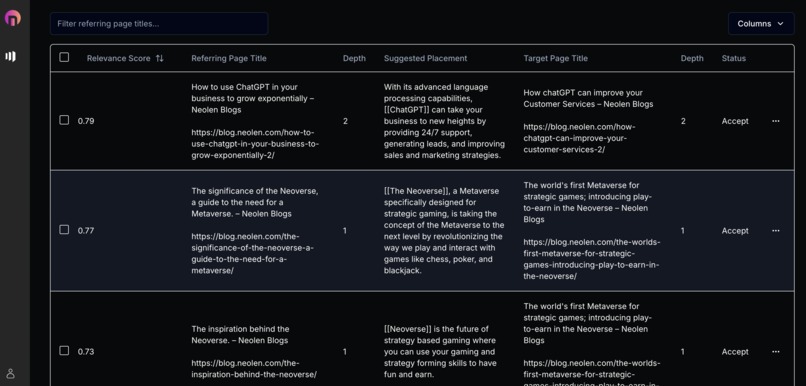The height and width of the screenshot is (386, 806).
Task: Click the [[Neoverse]] future of strategy placement text
Action: tap(440, 352)
